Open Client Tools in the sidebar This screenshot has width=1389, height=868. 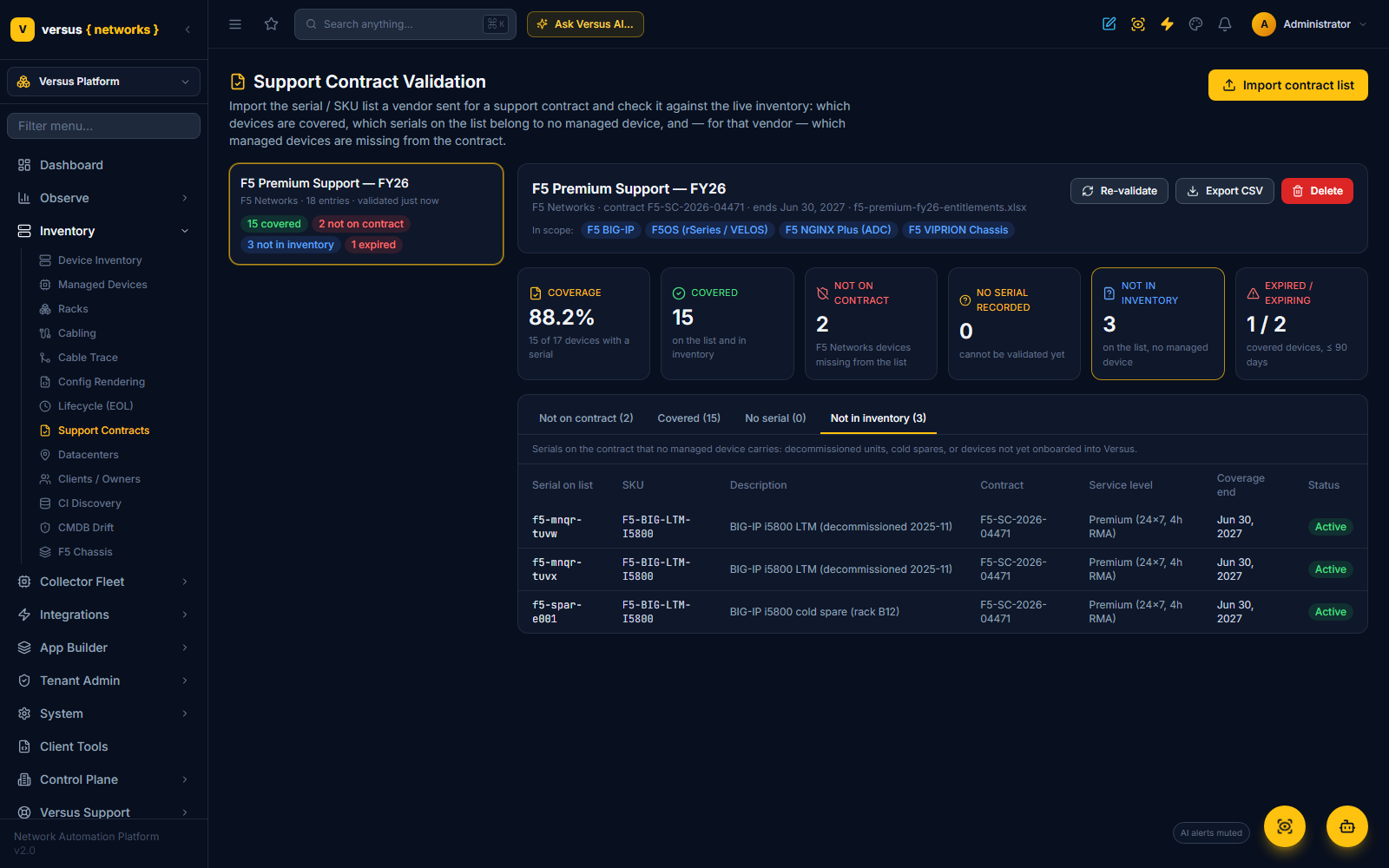tap(103, 746)
